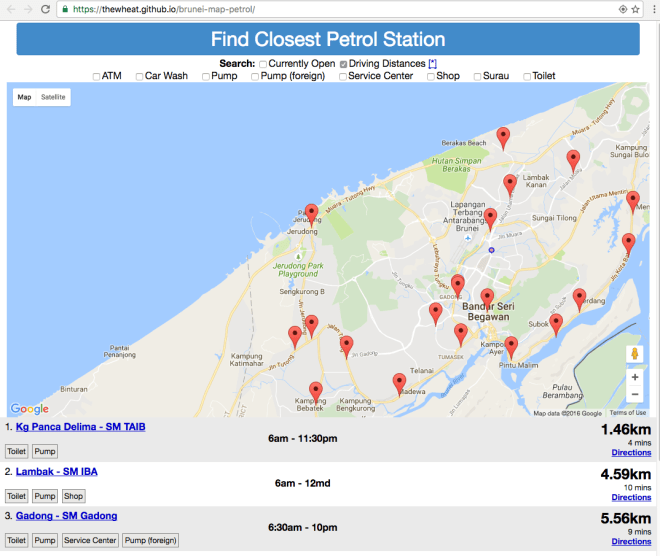Click the 5.56km distance value

[626, 518]
